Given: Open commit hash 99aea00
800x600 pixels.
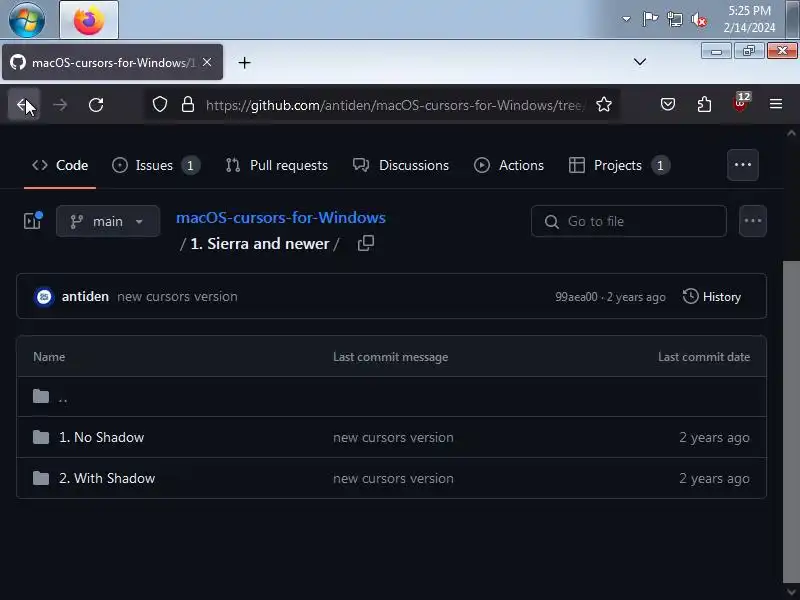Looking at the screenshot, I should pyautogui.click(x=576, y=297).
